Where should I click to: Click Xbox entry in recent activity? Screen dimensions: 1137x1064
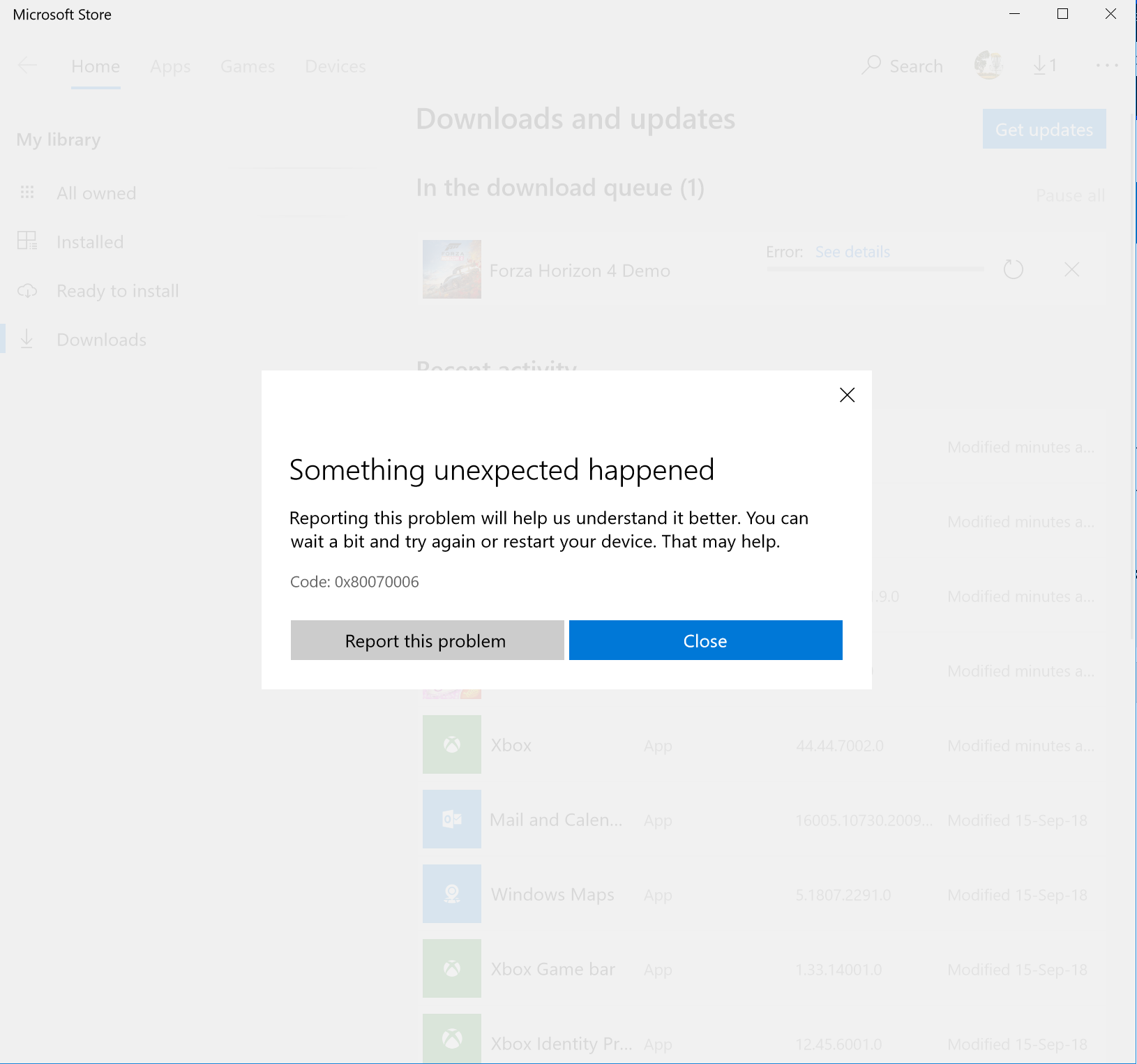511,745
